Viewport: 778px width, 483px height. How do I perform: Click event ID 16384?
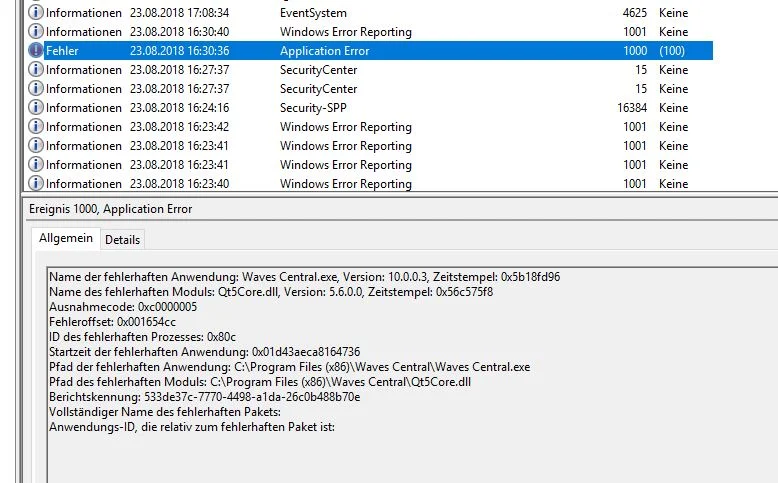(x=632, y=108)
